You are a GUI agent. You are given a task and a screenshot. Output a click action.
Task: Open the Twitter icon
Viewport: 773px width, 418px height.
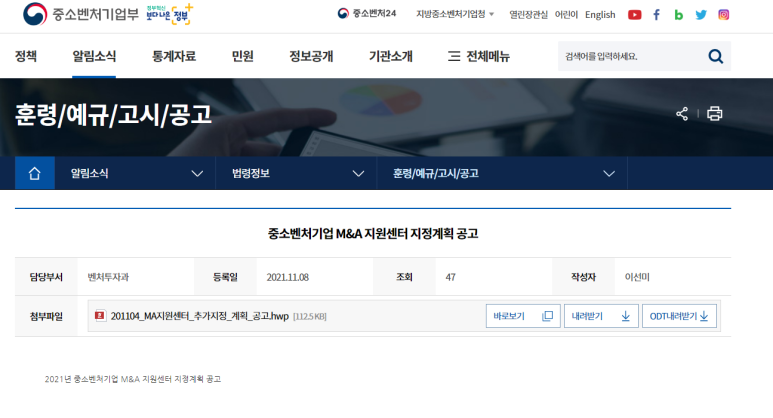[x=701, y=15]
